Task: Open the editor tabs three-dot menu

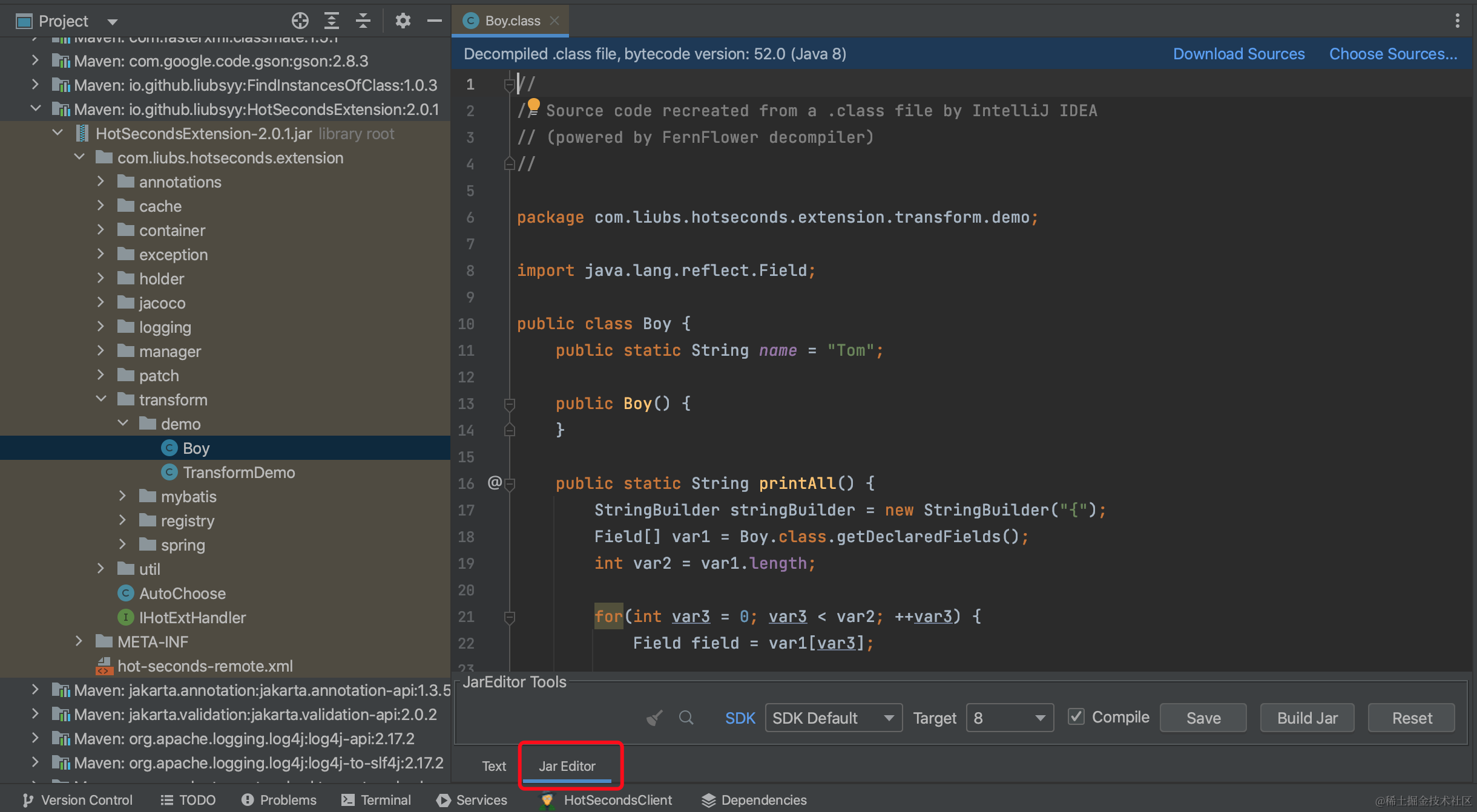Action: 1457,21
